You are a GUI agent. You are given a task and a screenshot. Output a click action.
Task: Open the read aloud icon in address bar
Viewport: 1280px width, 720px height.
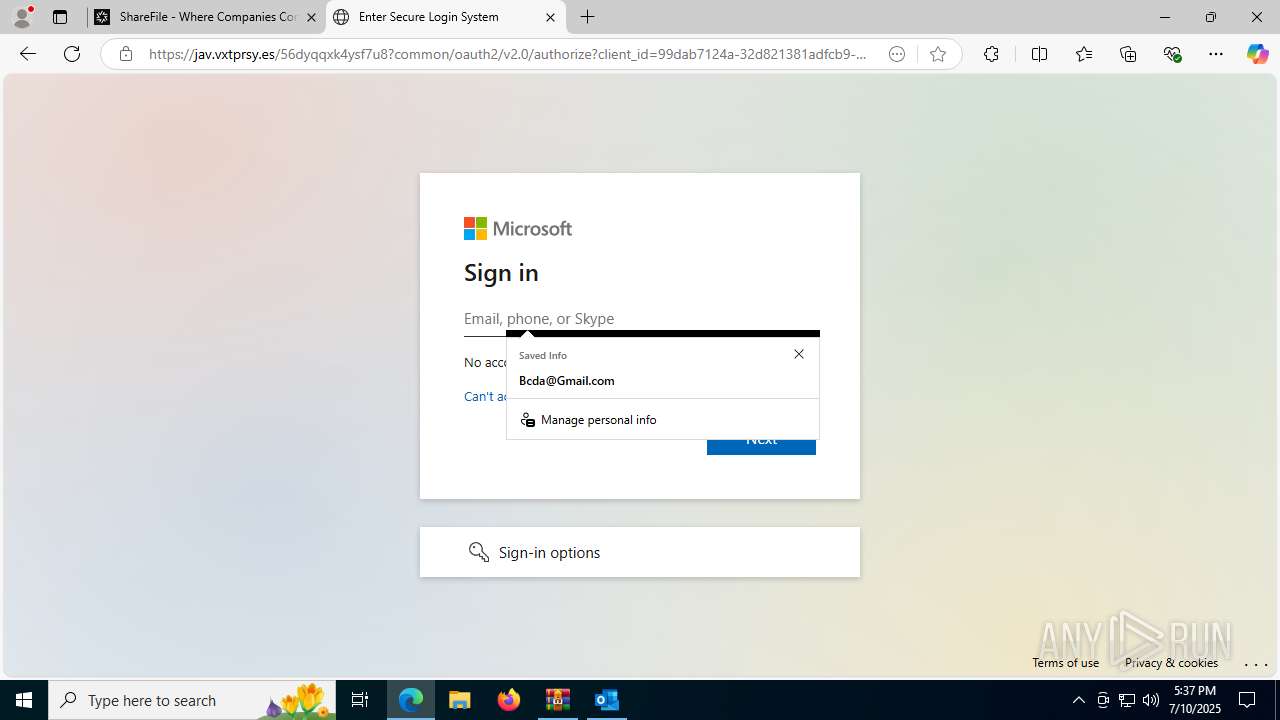point(897,54)
